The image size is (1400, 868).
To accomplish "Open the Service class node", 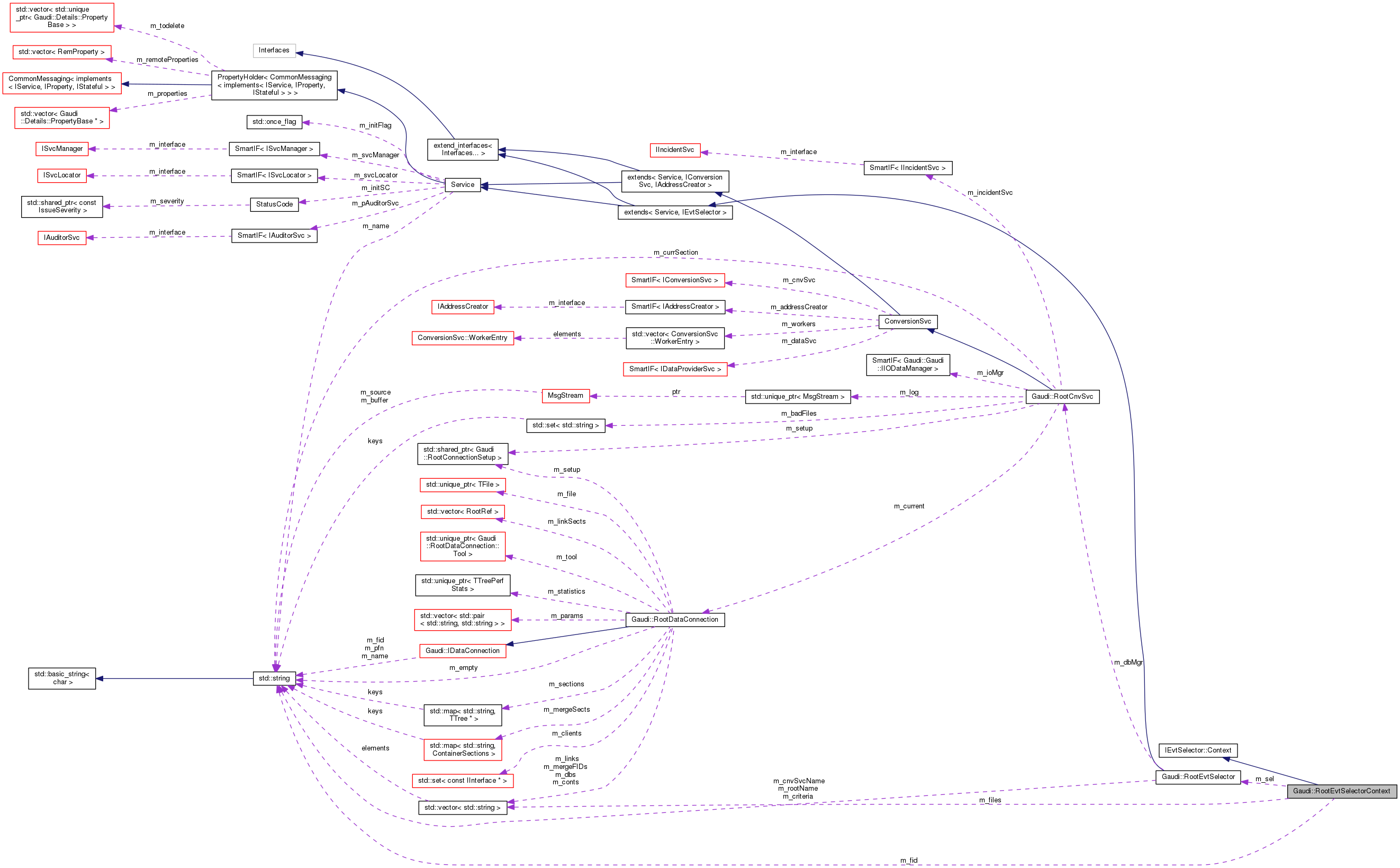I will point(463,185).
